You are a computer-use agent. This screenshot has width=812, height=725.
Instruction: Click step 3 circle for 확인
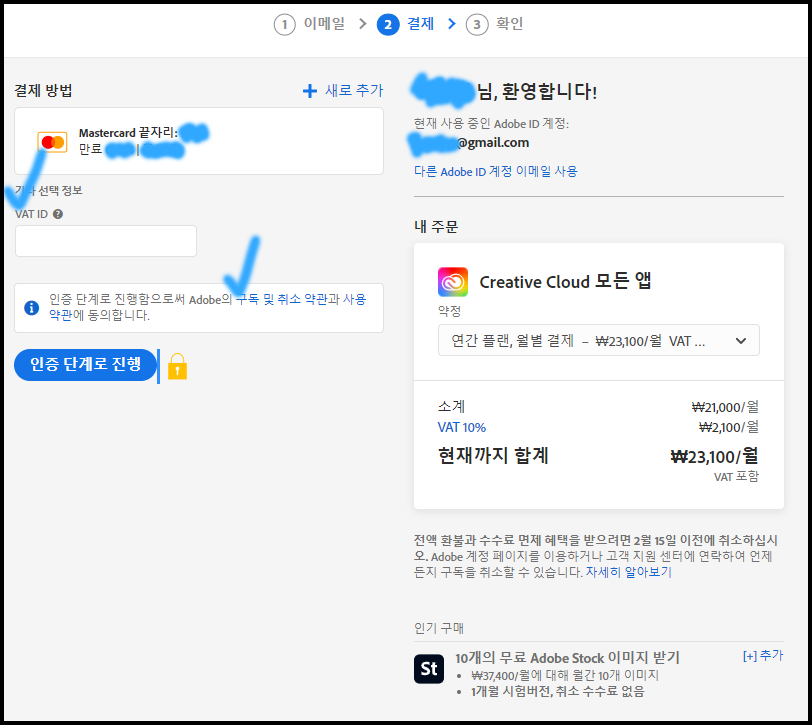tap(477, 24)
